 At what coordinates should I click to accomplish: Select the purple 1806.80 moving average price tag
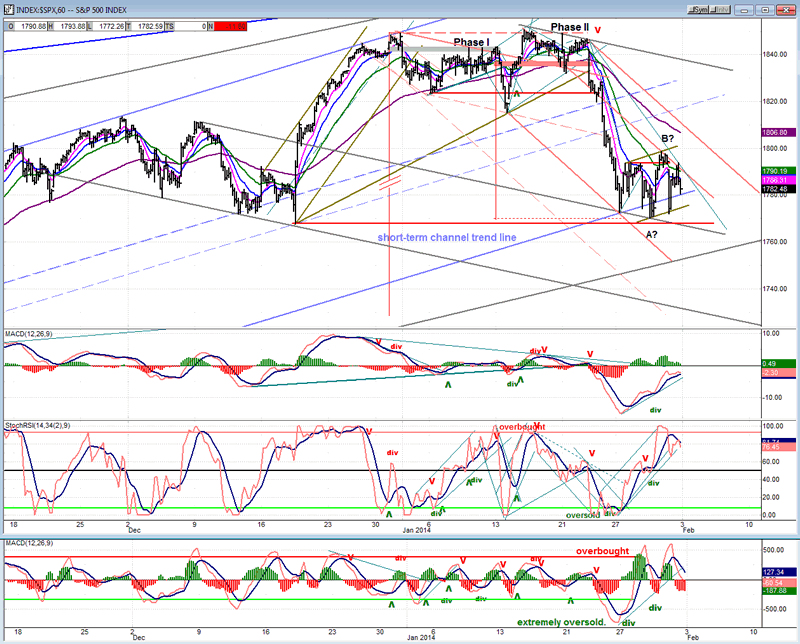tap(777, 132)
